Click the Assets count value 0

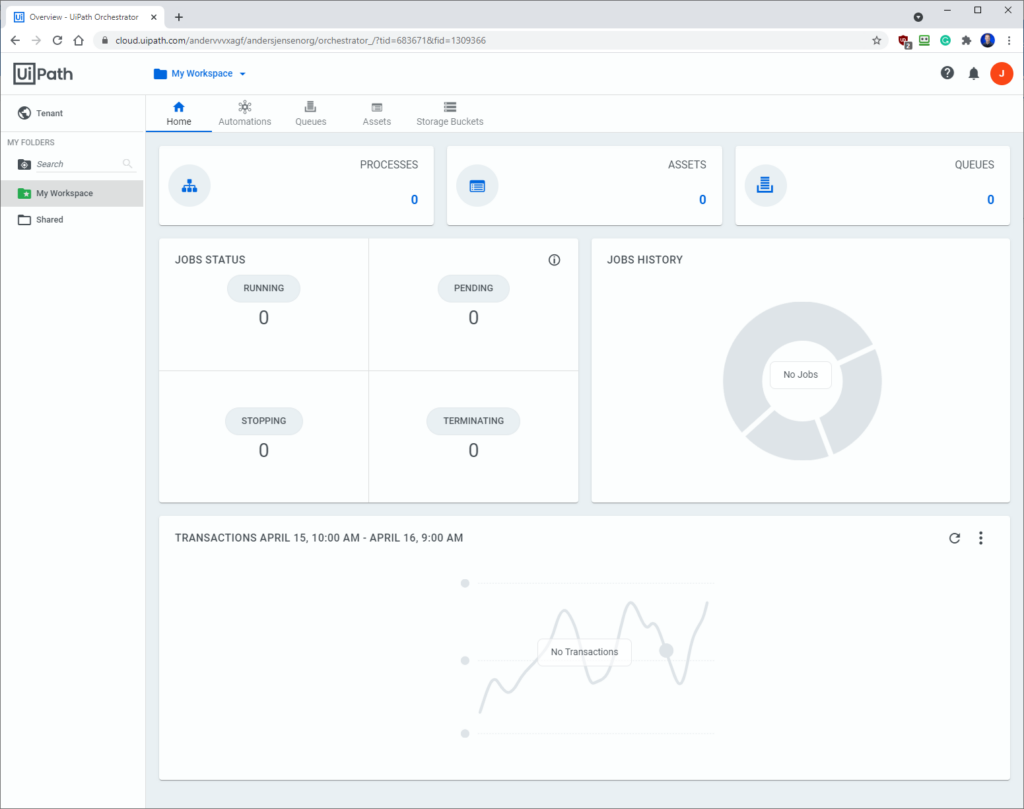tap(703, 200)
